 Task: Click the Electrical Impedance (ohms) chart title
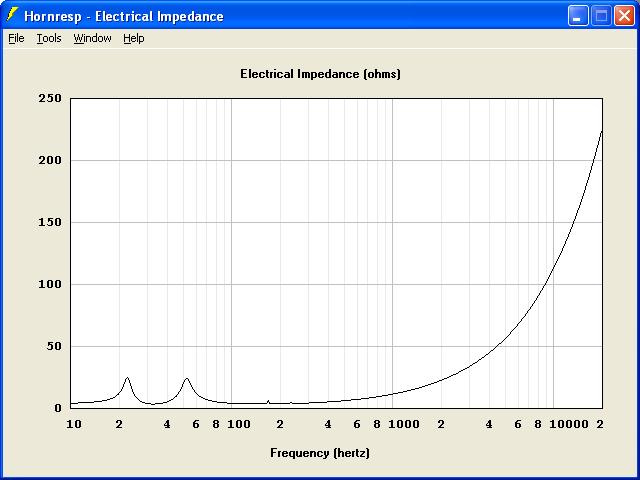pyautogui.click(x=320, y=74)
